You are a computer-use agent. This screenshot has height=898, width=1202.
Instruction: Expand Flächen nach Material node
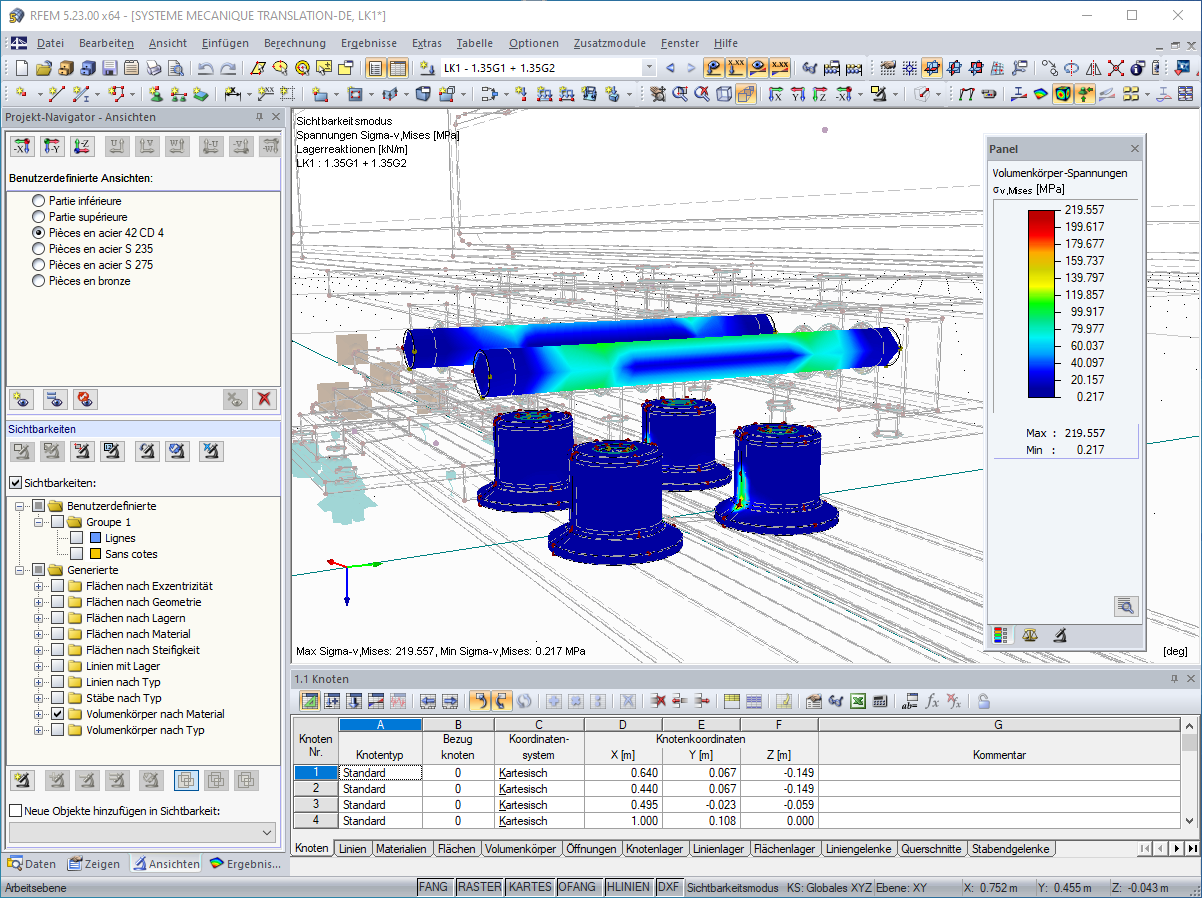[x=39, y=634]
